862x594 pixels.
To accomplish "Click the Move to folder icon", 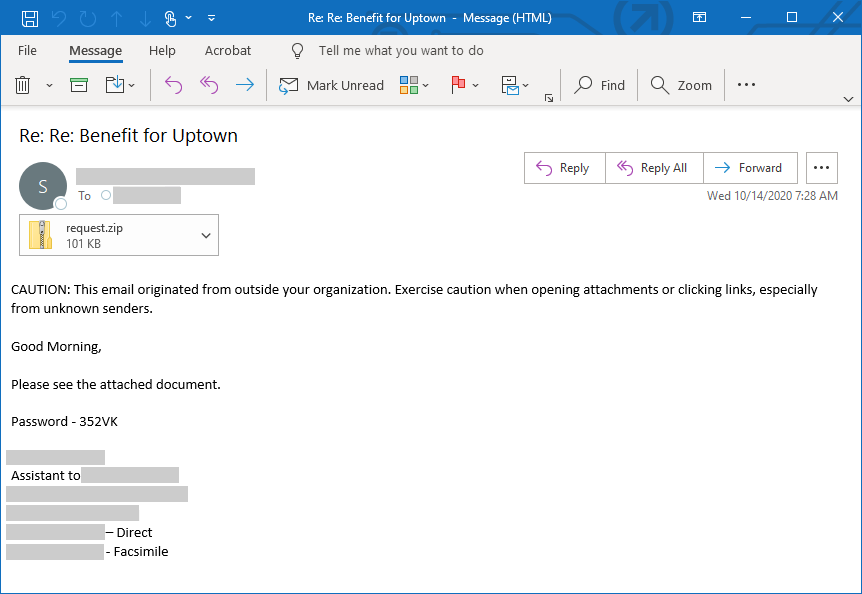I will coord(114,85).
